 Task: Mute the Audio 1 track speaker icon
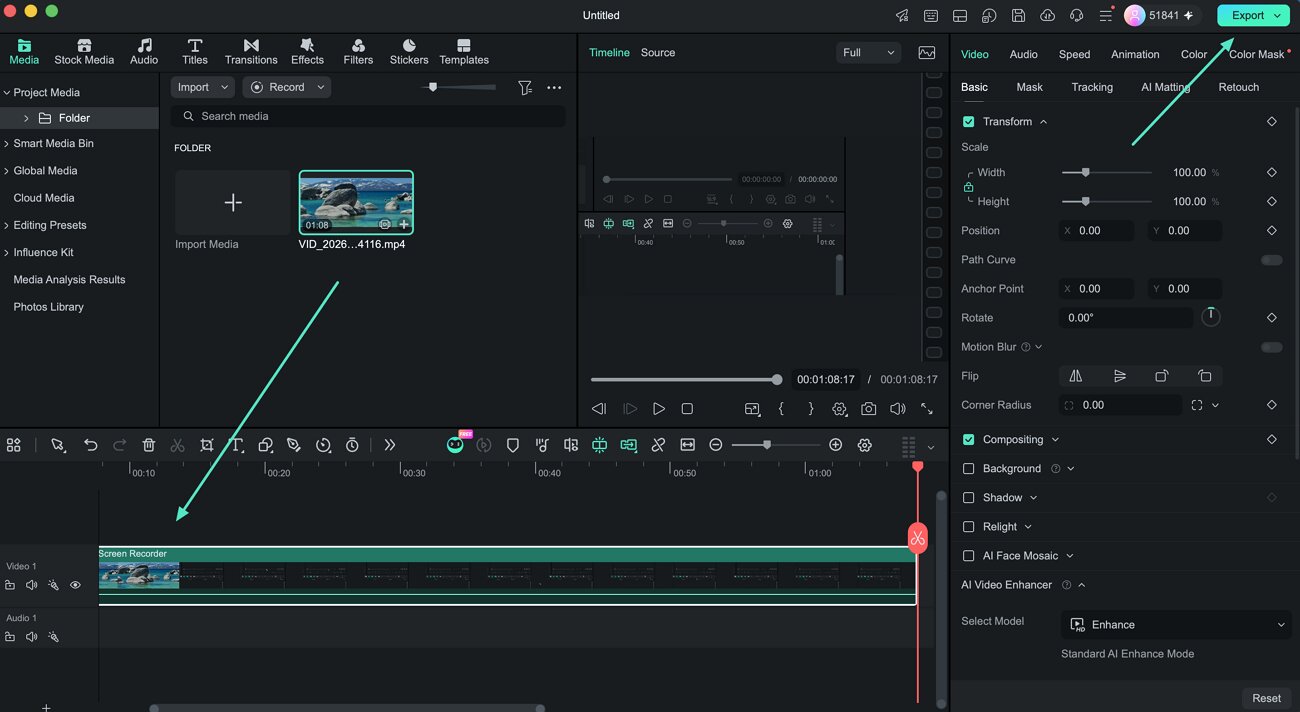pos(31,637)
